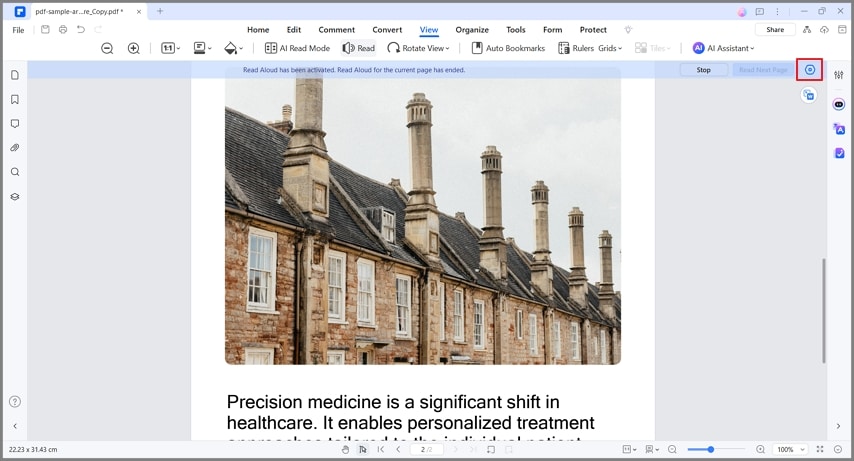This screenshot has height=461, width=854.
Task: Open the page thumbnails panel
Action: 15,75
